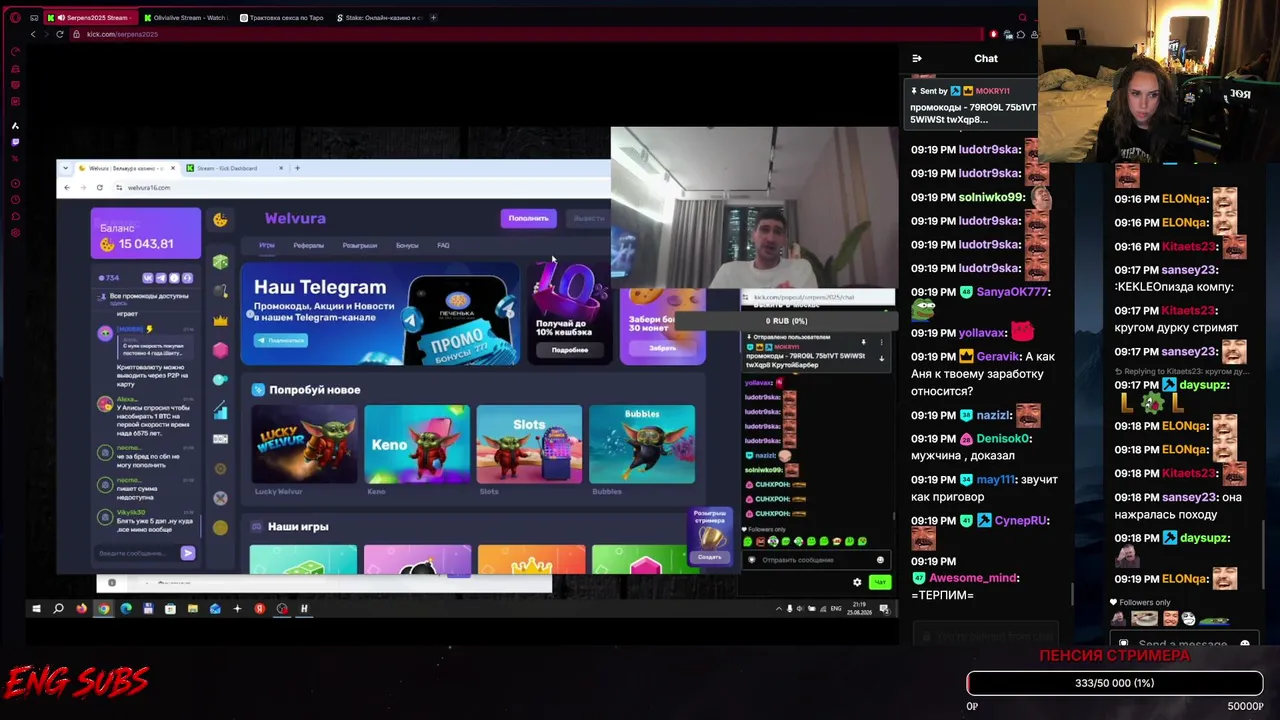Open the Lucky Welvur game thumbnail
Screen dimensions: 1280x720
[x=304, y=444]
